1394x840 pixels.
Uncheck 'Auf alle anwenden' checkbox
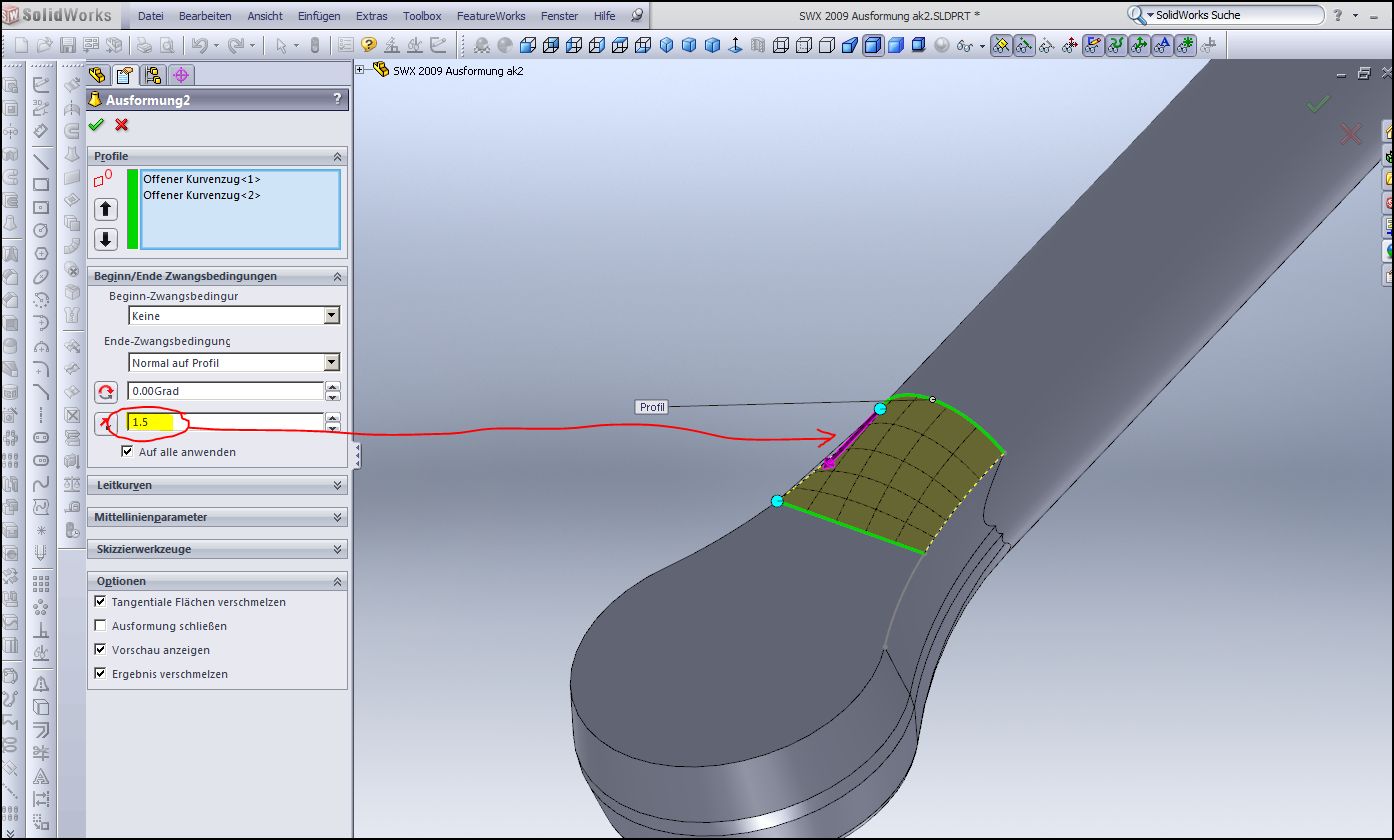(x=127, y=452)
